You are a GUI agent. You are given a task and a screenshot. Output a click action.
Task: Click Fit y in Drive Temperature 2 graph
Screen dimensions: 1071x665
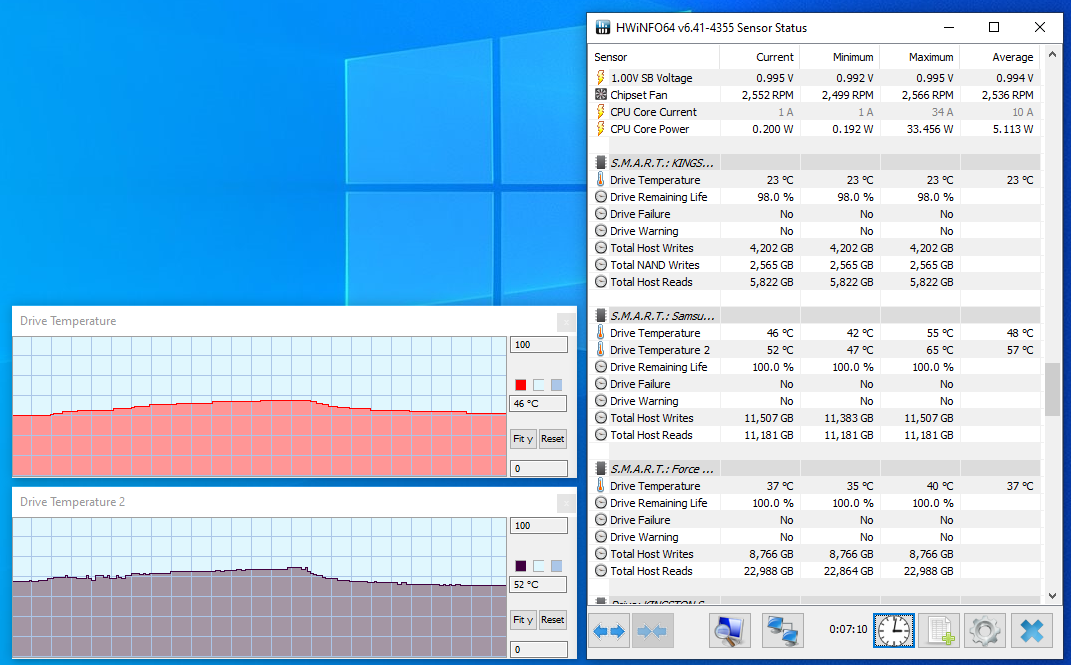coord(523,619)
